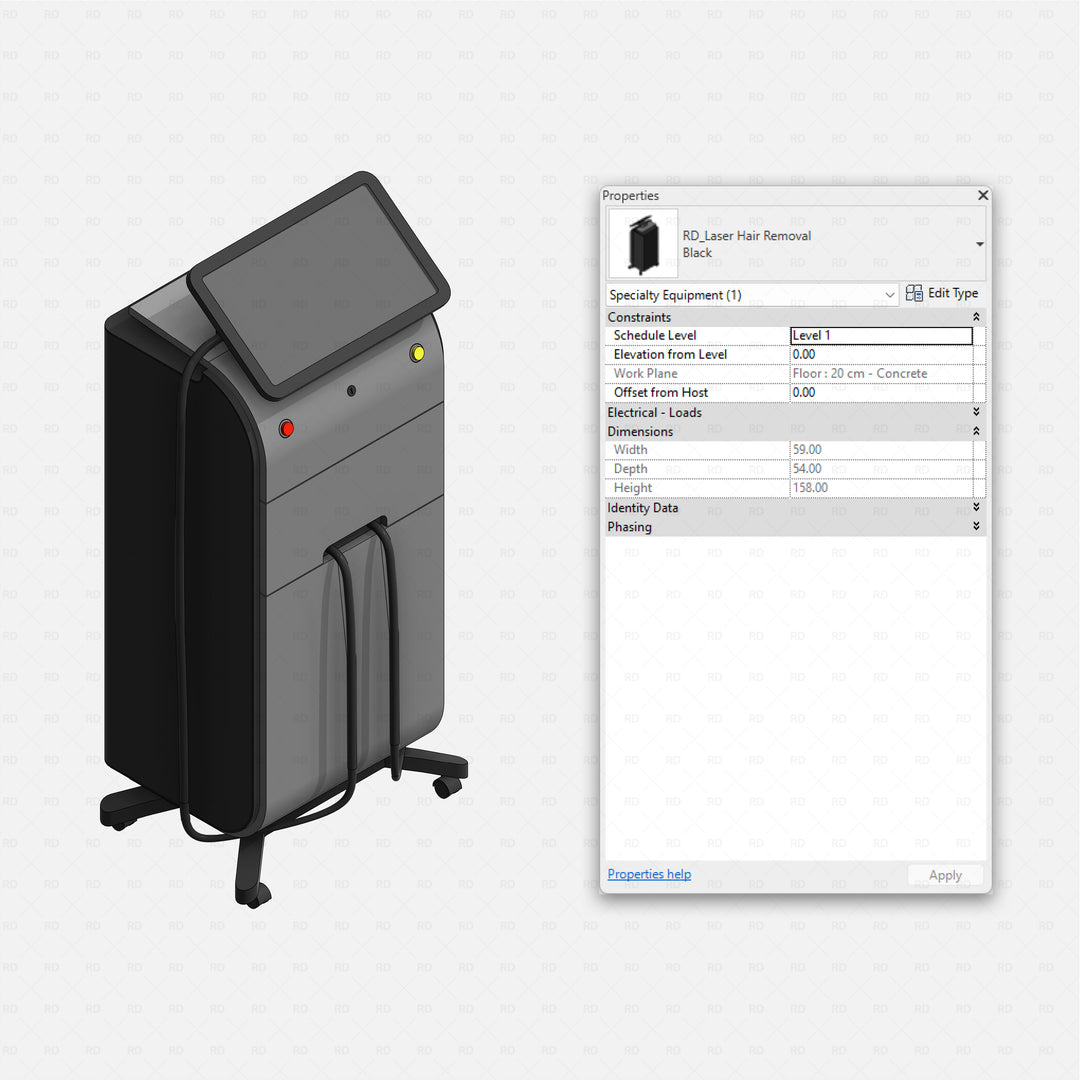This screenshot has width=1080, height=1080.
Task: Click the 'RD_Laser Hair Removal' family name
Action: coord(747,236)
